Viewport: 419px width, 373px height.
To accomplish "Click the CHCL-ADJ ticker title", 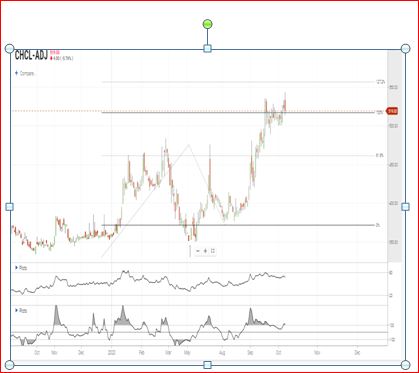I will click(x=31, y=56).
